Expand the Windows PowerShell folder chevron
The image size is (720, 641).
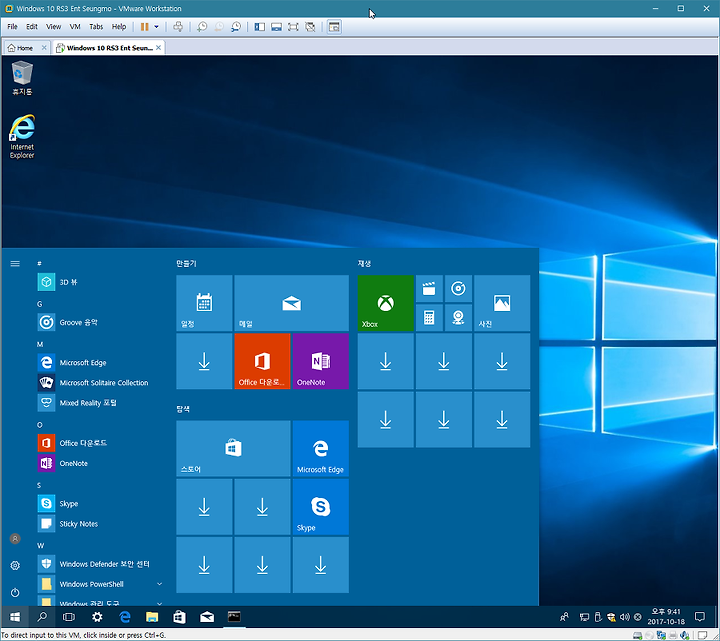159,584
